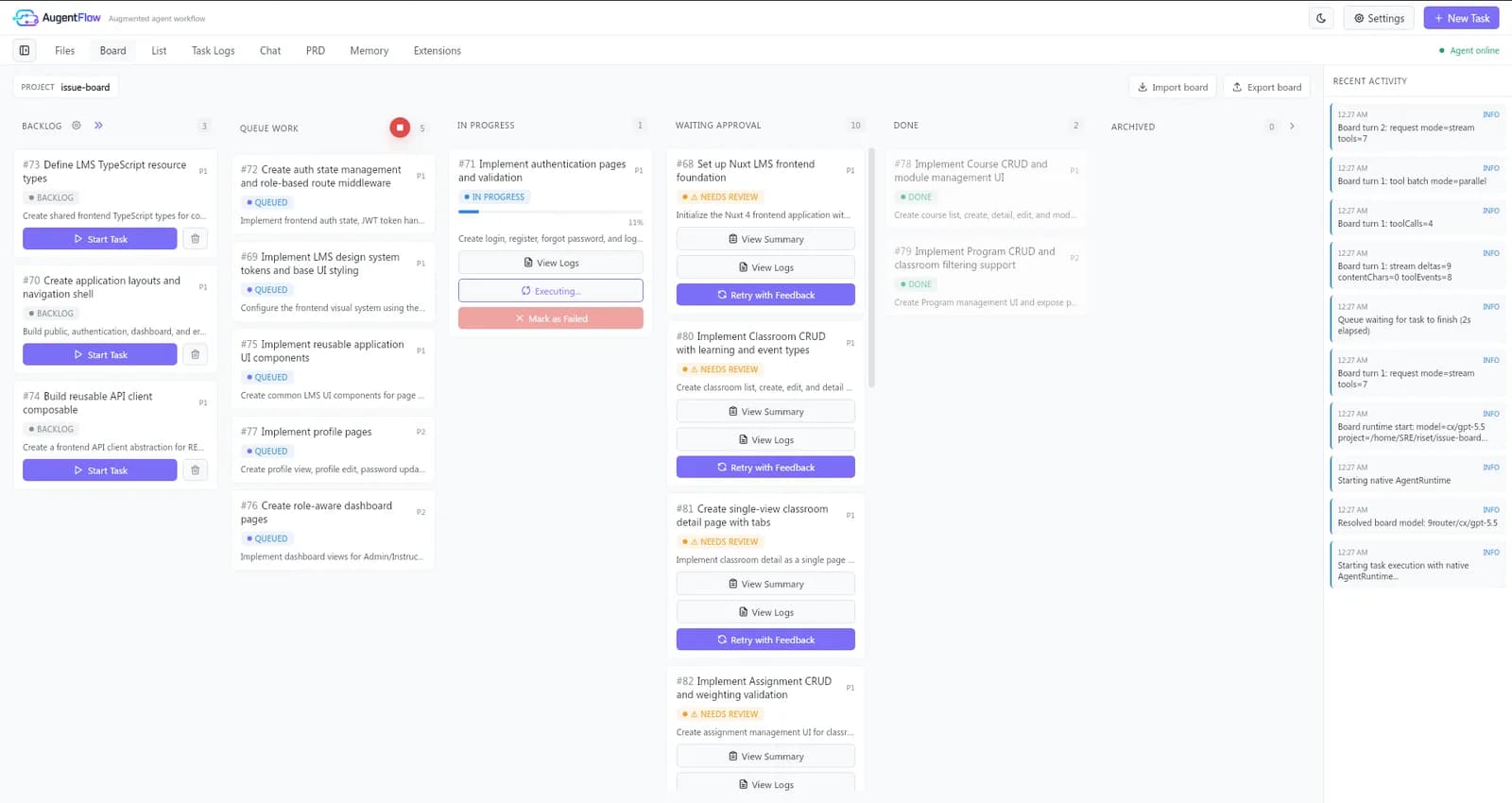1512x803 pixels.
Task: Select project issue-board selector
Action: (65, 87)
